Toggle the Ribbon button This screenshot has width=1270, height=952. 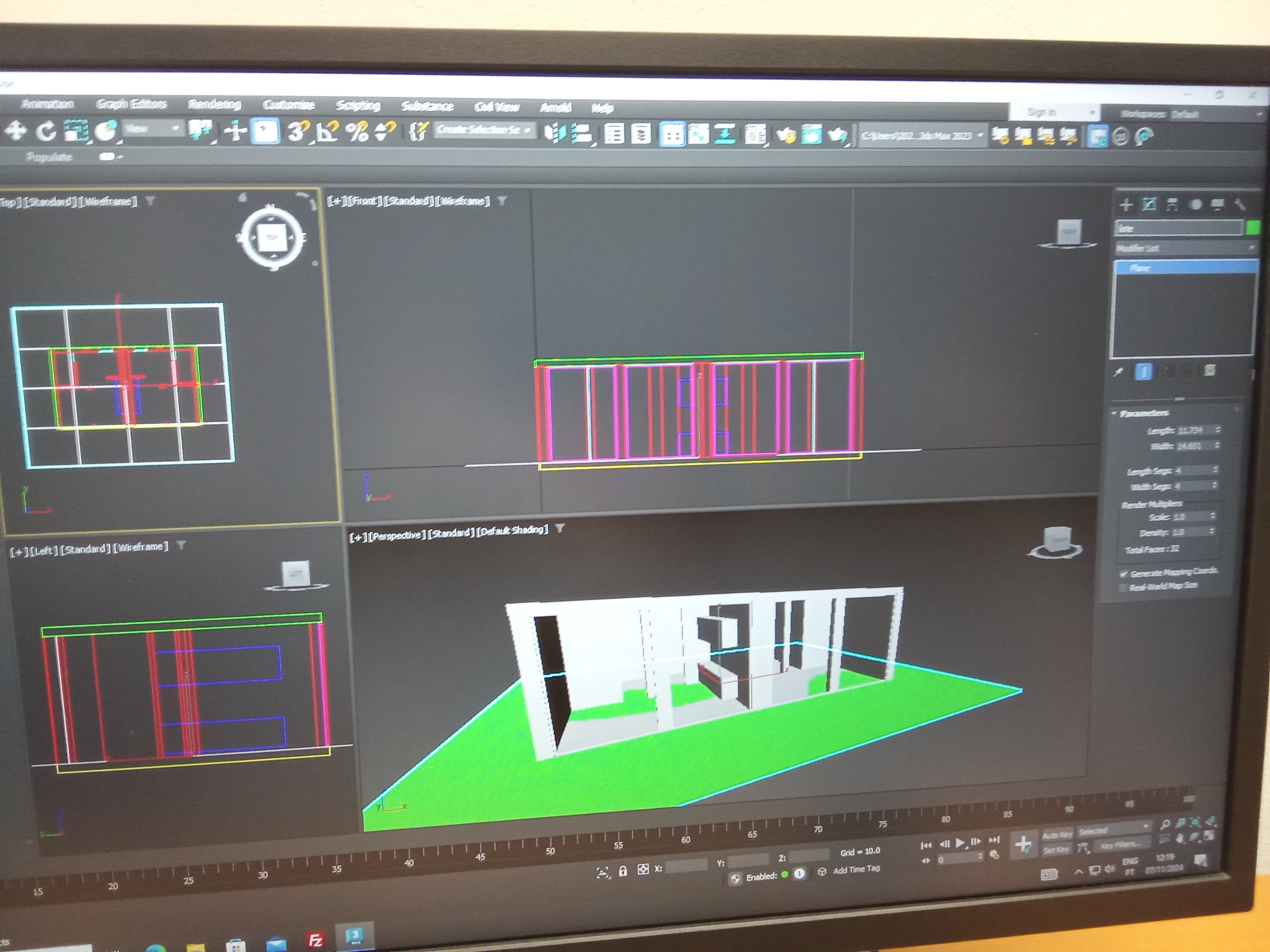pyautogui.click(x=672, y=135)
